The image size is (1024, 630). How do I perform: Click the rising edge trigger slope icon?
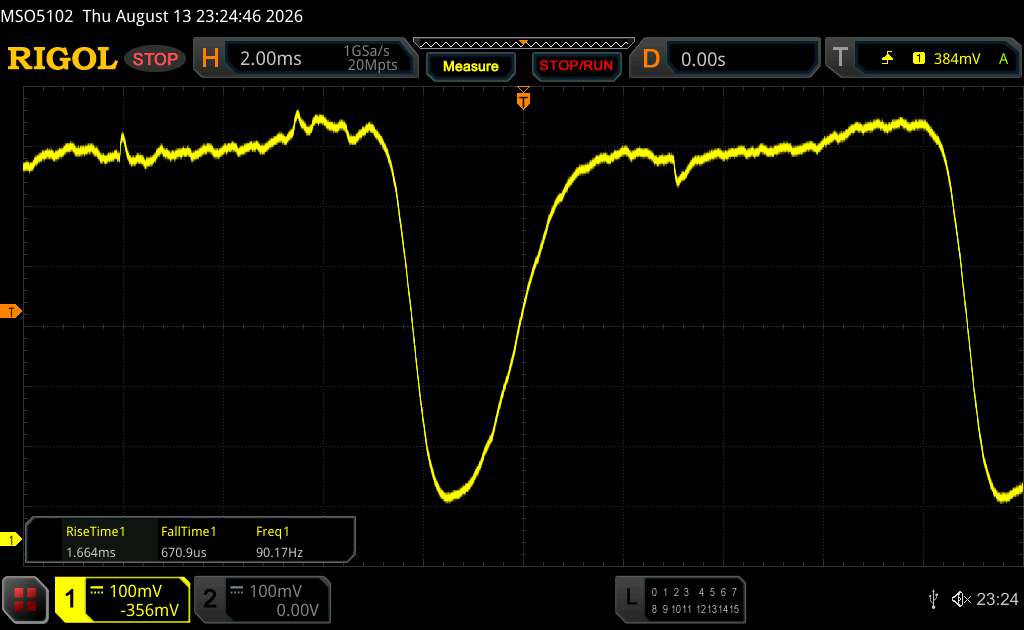click(x=887, y=59)
